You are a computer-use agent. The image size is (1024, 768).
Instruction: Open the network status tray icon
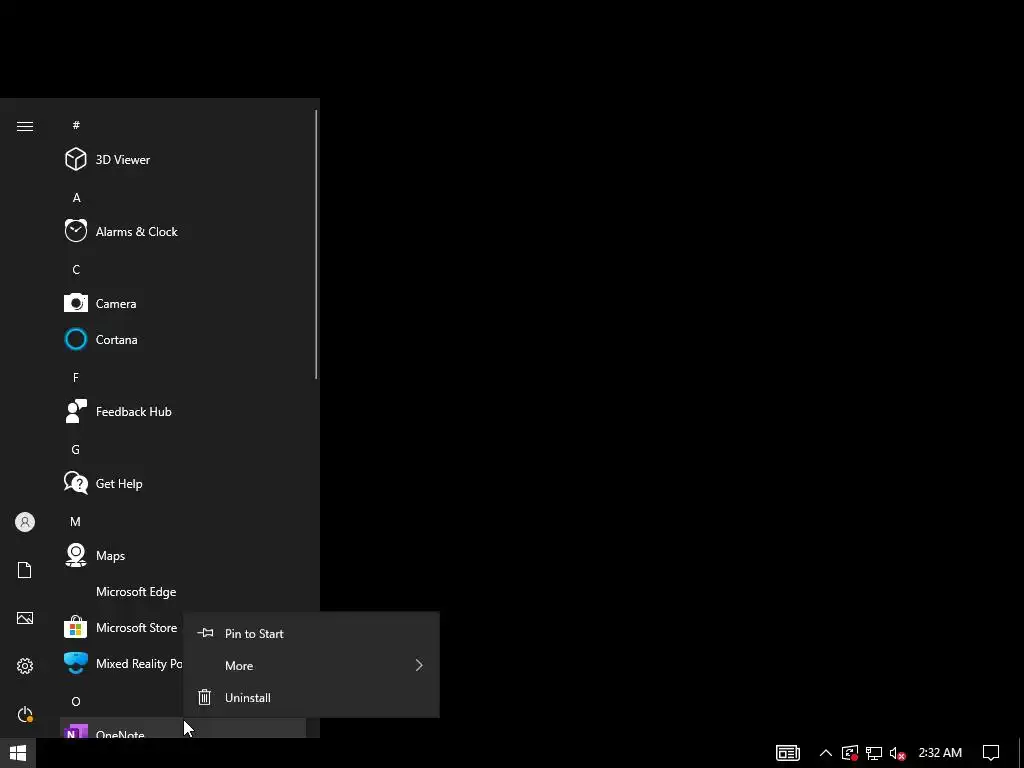[874, 753]
